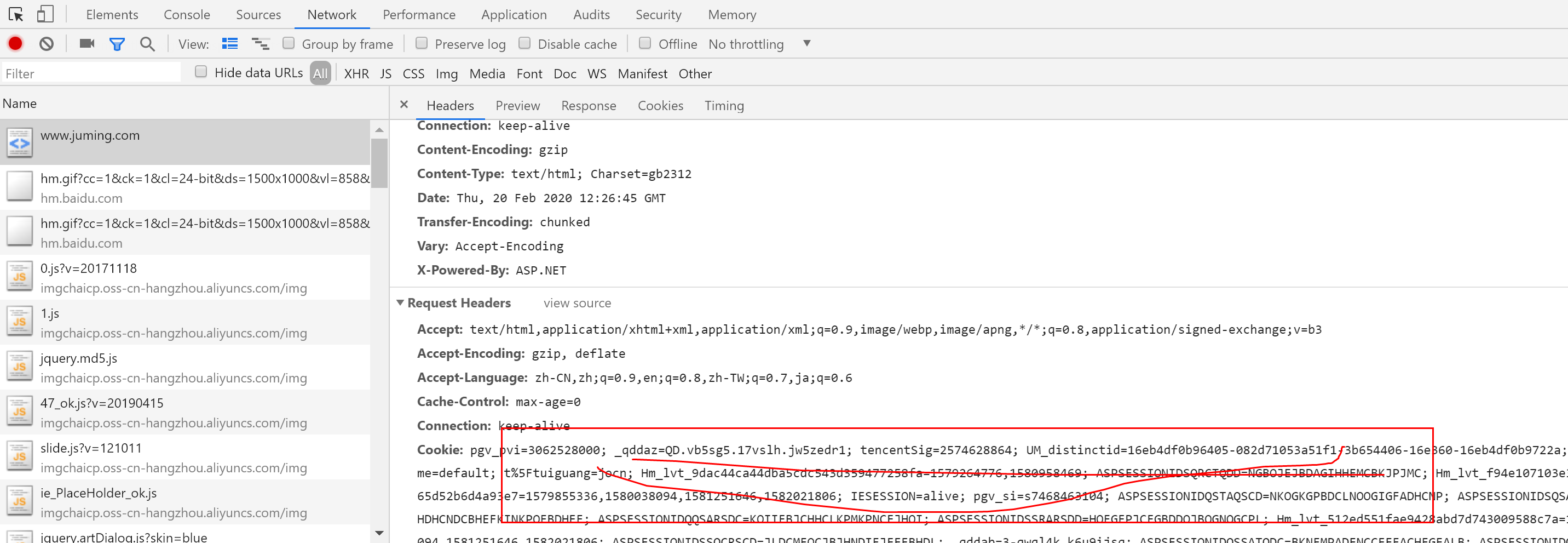Screen dimensions: 1568x543
Task: Click the request list scrollbar thumb
Action: 379,163
